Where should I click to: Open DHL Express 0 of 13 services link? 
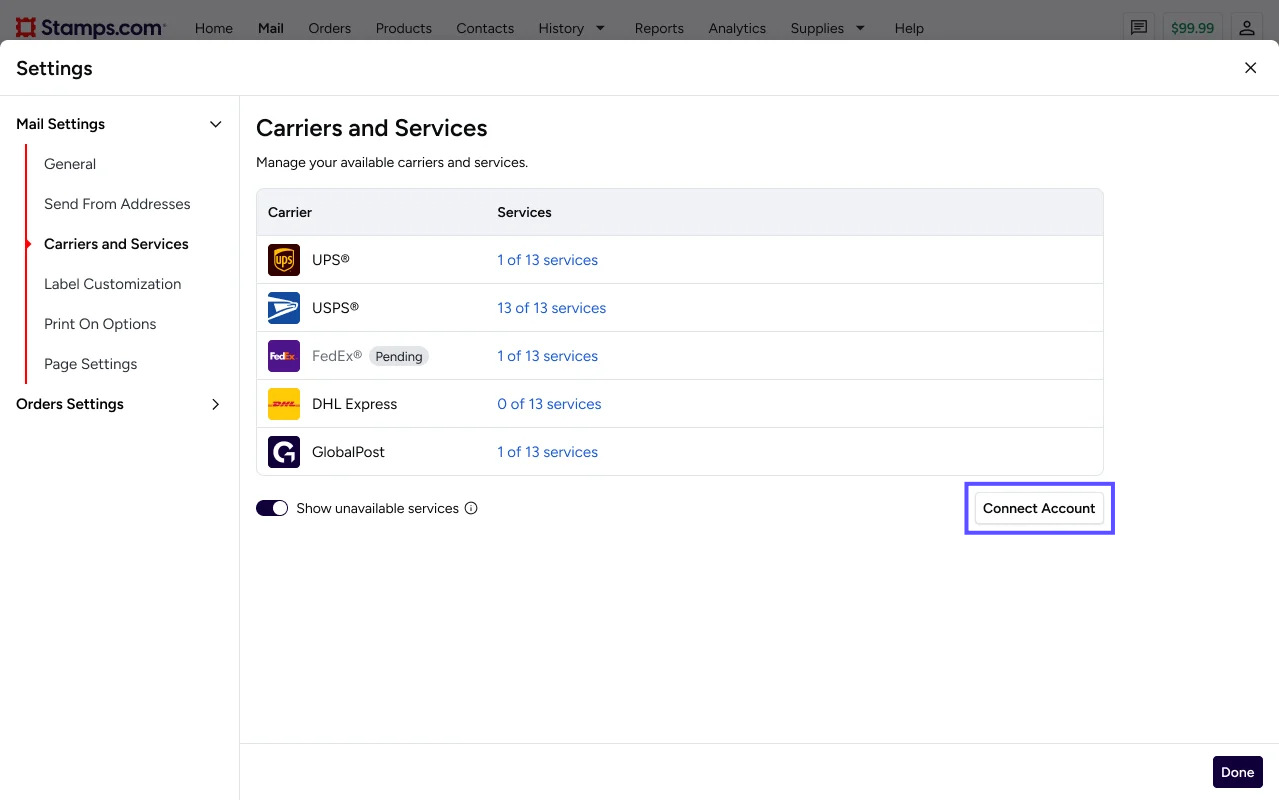[549, 404]
